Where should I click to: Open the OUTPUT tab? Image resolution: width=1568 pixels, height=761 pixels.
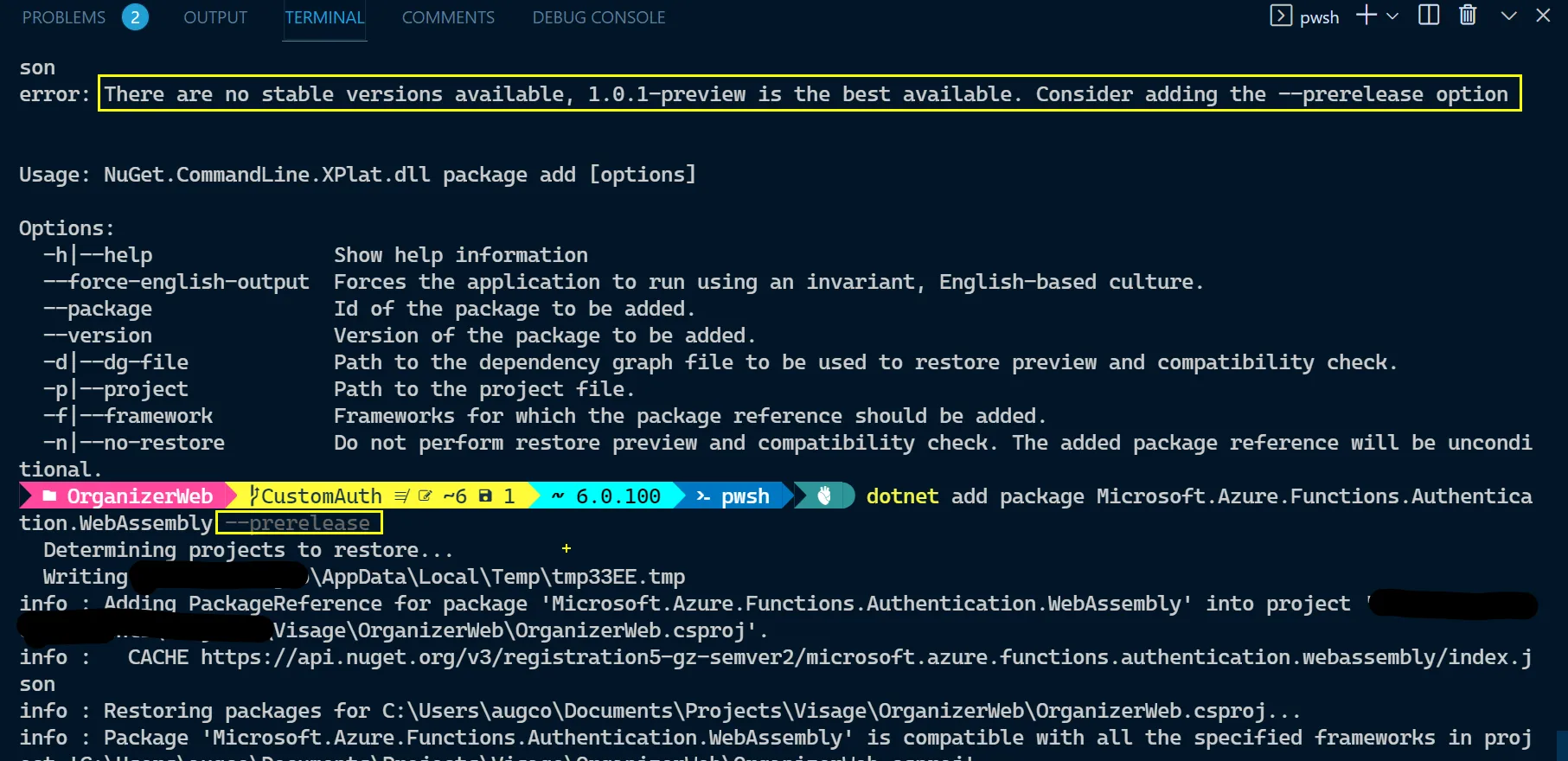point(215,17)
